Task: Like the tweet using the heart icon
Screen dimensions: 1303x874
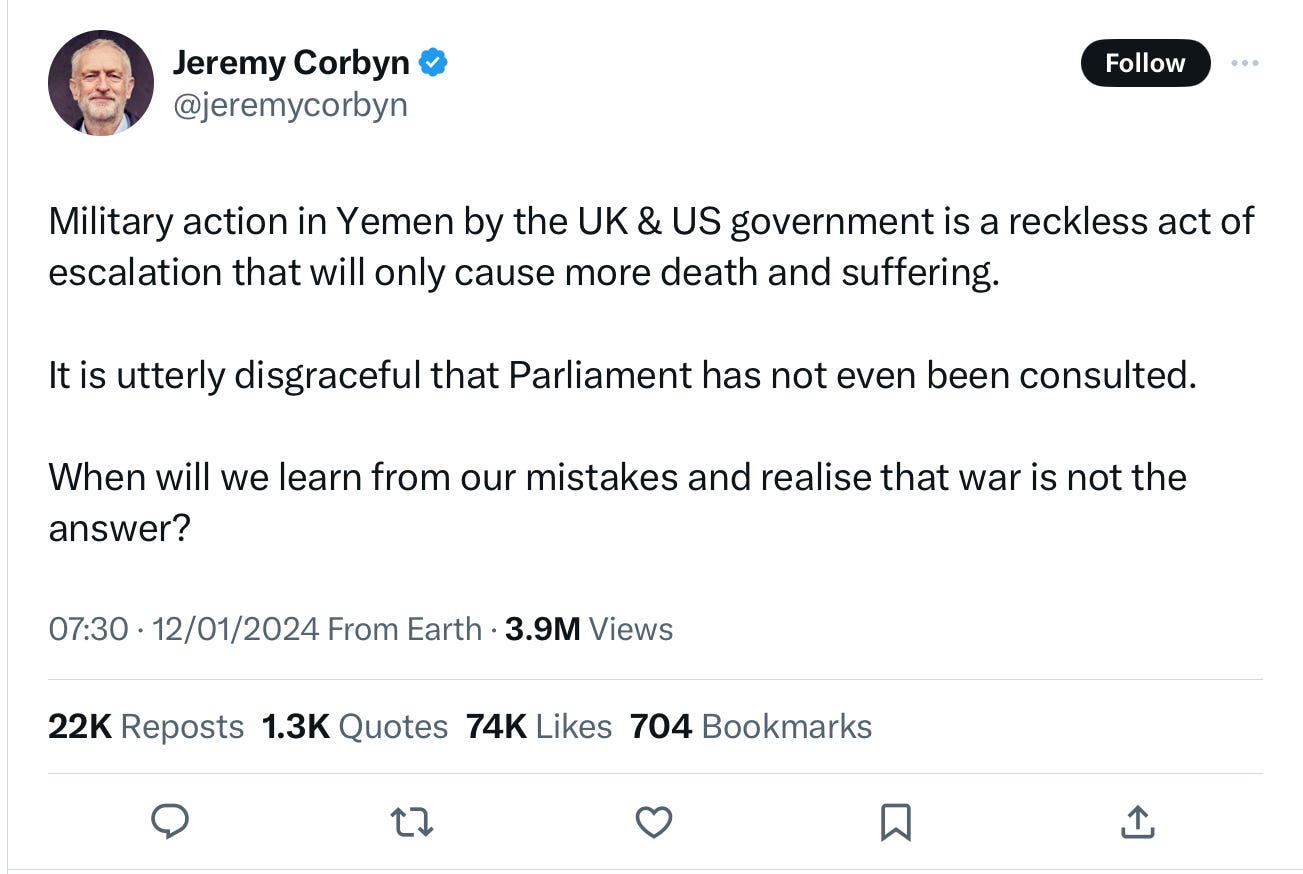Action: [654, 822]
